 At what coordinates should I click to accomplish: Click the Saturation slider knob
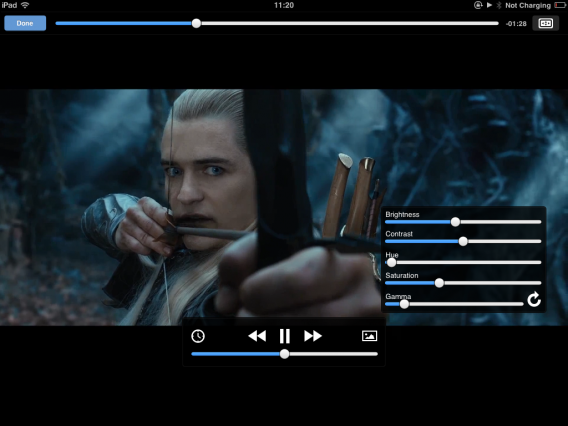(x=439, y=283)
